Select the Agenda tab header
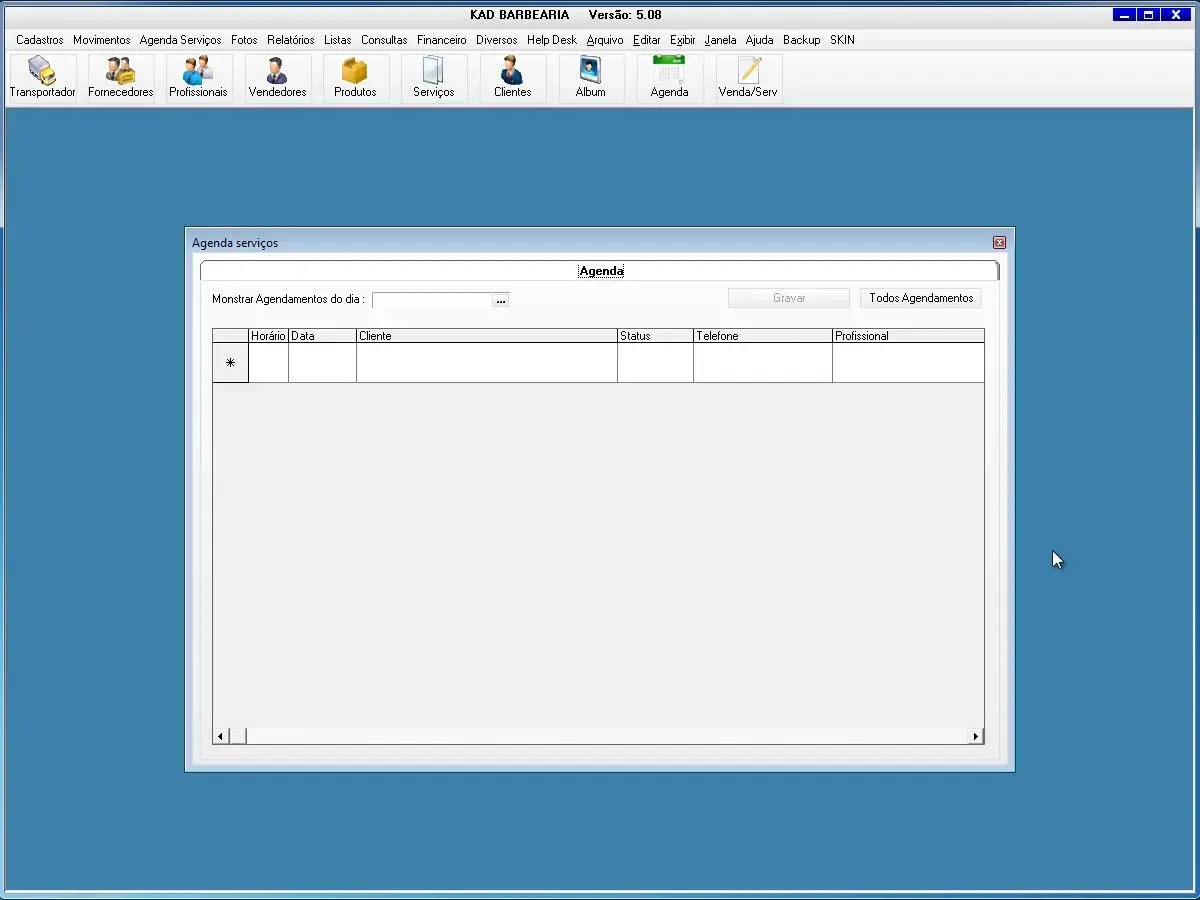This screenshot has width=1200, height=900. click(x=601, y=271)
